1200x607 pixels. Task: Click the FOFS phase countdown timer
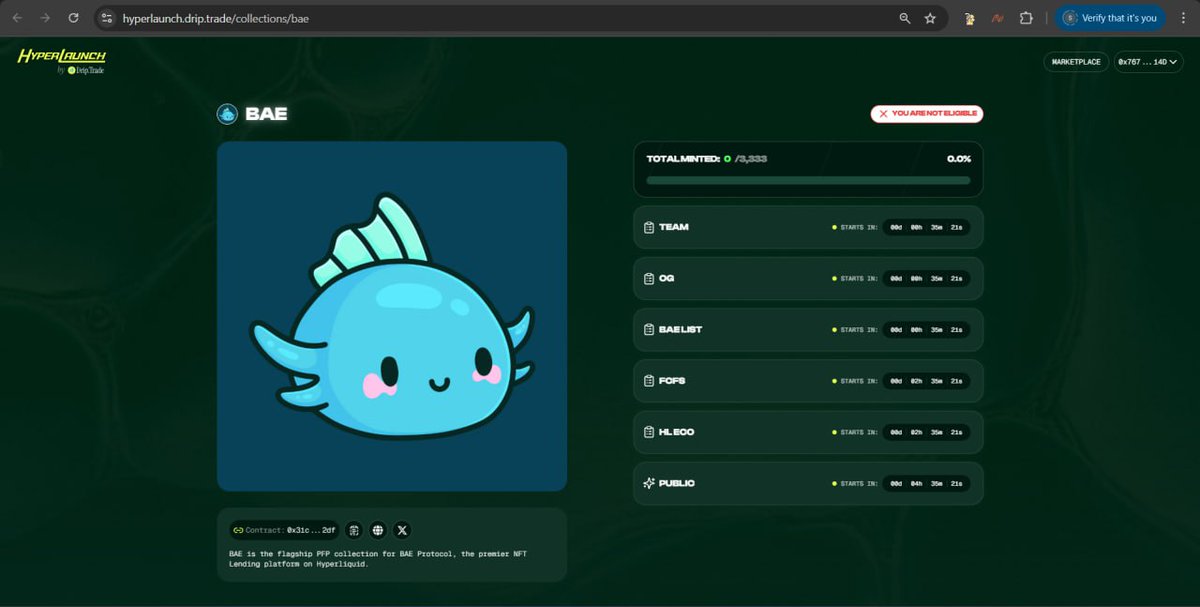927,381
